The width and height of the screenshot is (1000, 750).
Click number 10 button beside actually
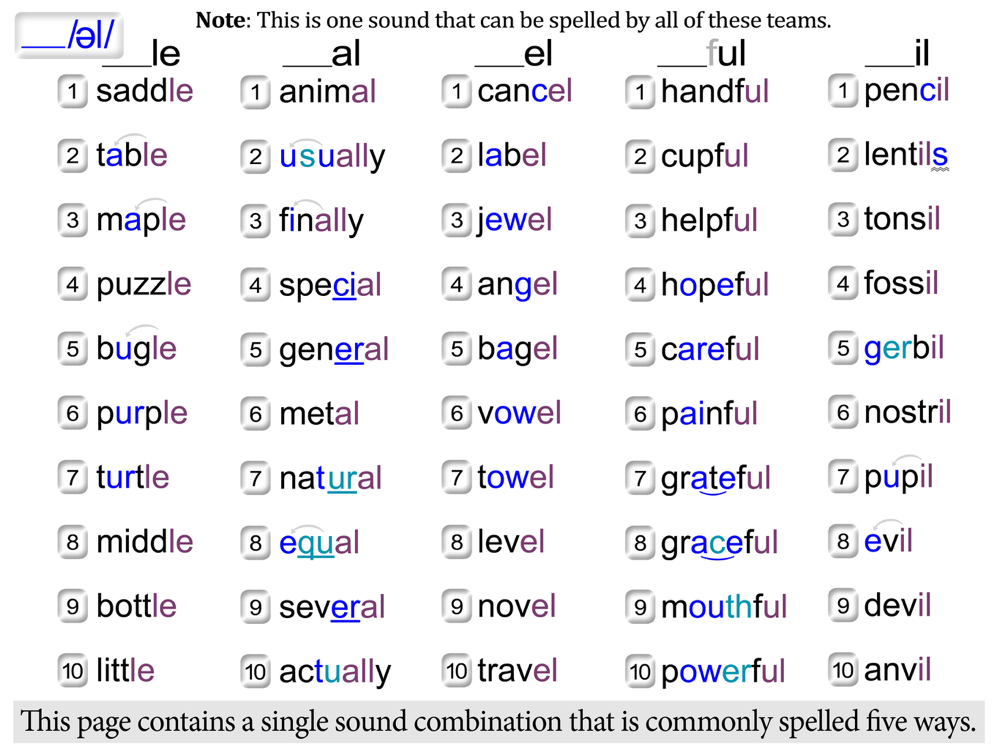[x=256, y=672]
